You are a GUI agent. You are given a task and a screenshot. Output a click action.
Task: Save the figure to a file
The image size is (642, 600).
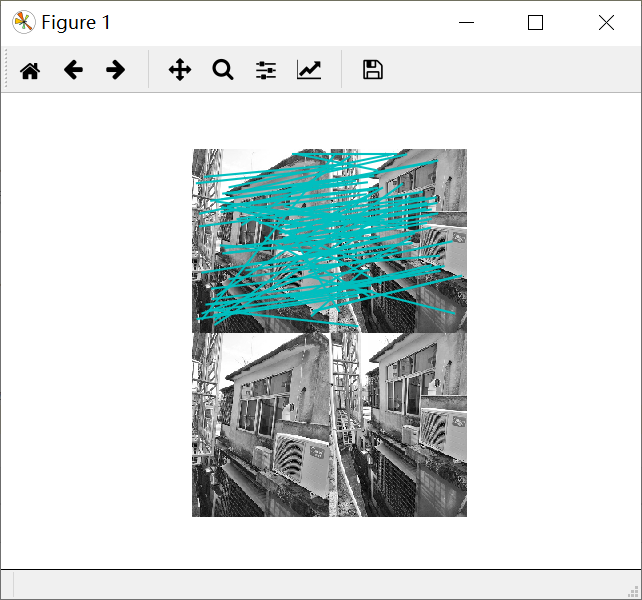373,70
